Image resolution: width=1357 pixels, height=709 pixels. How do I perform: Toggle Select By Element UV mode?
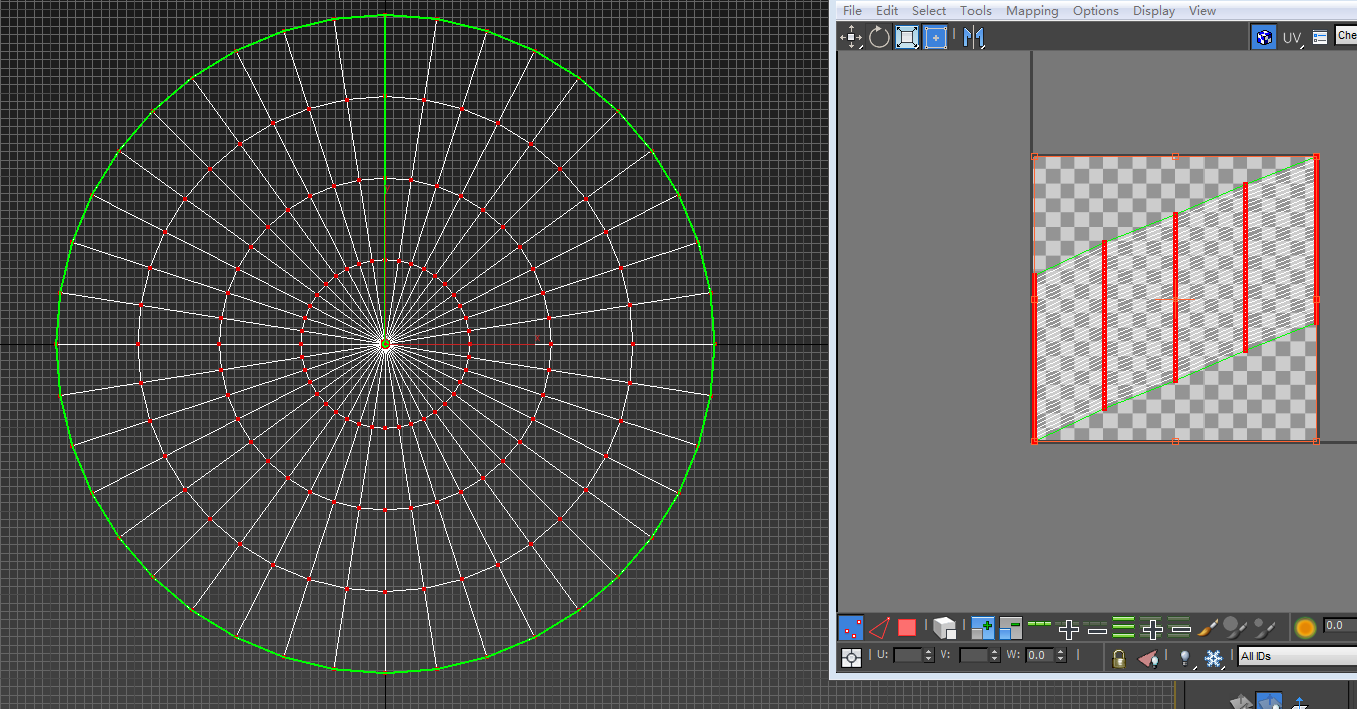click(x=945, y=628)
